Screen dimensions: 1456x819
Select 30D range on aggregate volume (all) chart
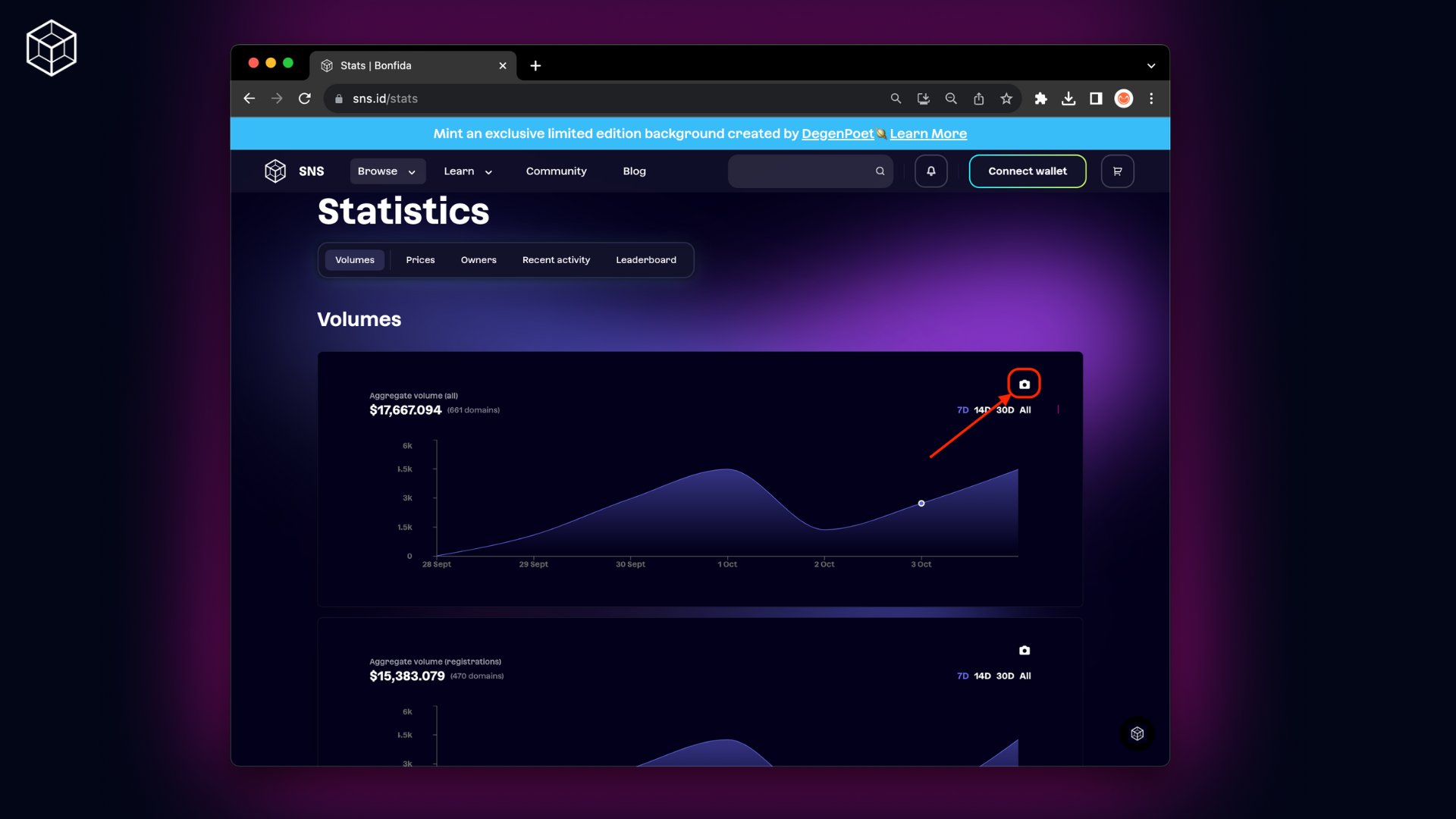tap(1005, 410)
